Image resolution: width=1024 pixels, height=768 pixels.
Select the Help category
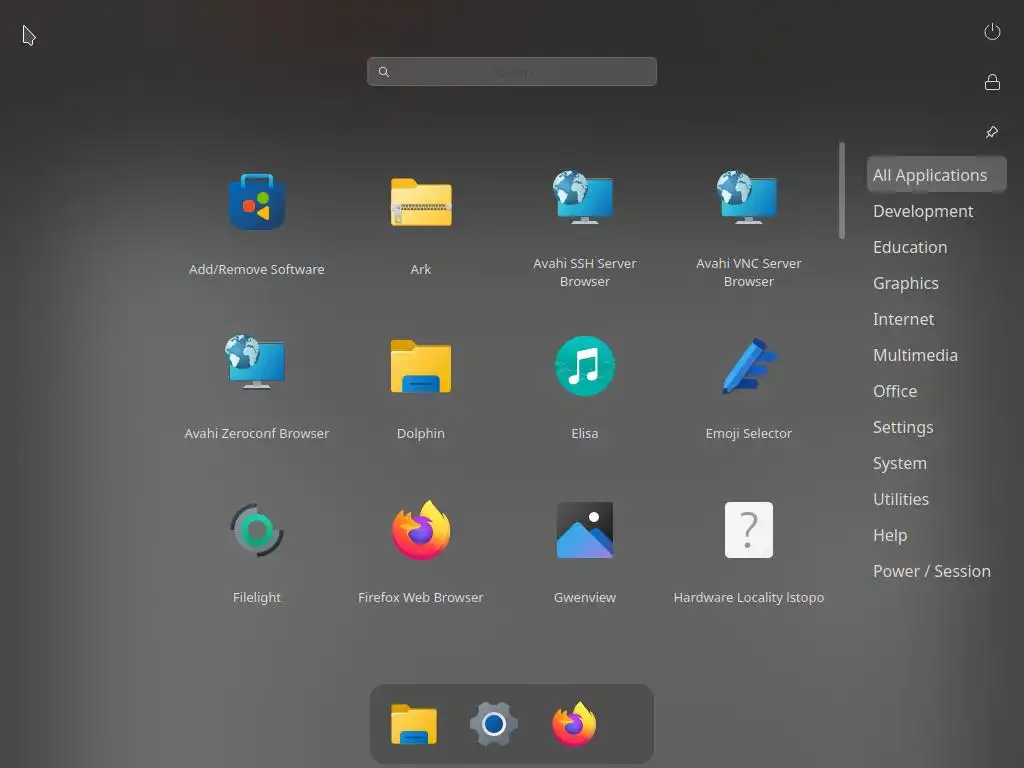point(889,535)
